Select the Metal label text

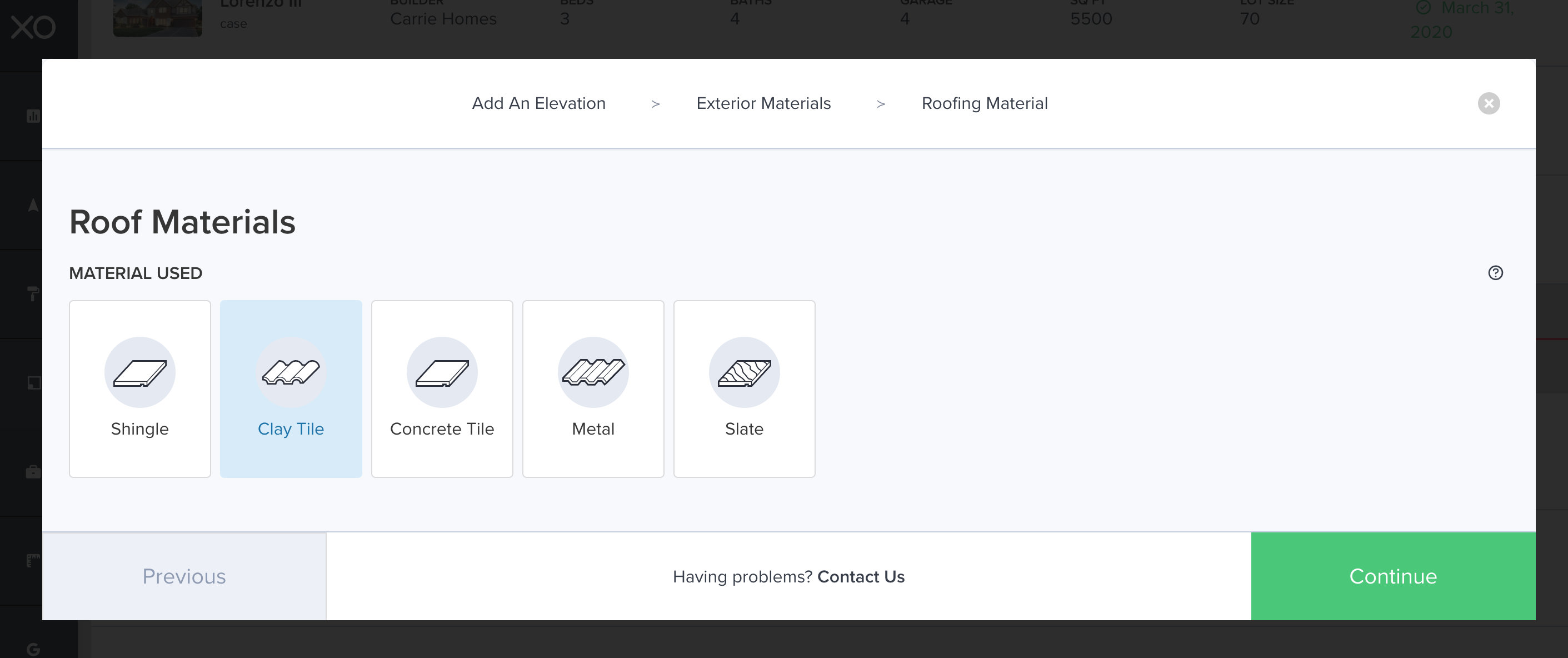coord(593,428)
